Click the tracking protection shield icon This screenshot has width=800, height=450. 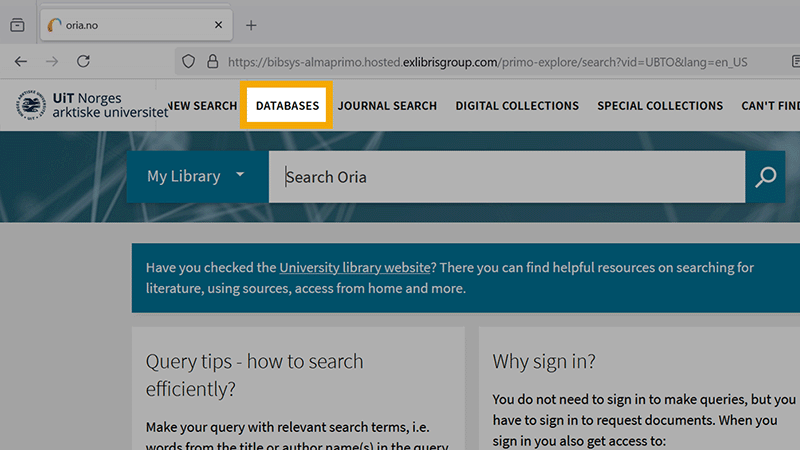click(x=188, y=61)
